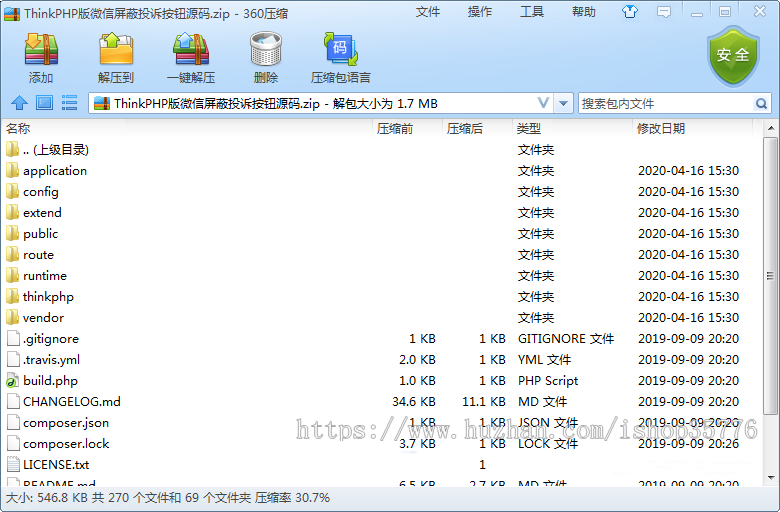The height and width of the screenshot is (512, 780).
Task: Click the MD 文件 type cell of CHANGELOG.md
Action: pyautogui.click(x=543, y=401)
